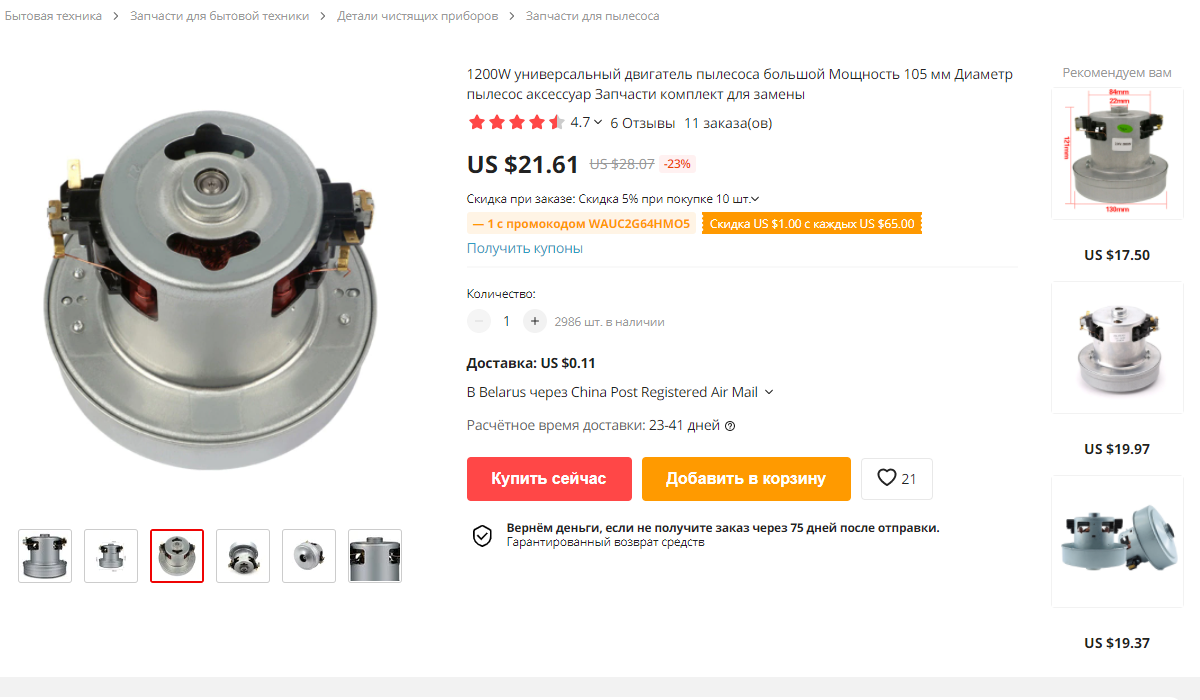This screenshot has height=700, width=1200.
Task: Select the fifth thumbnail image
Action: tap(309, 556)
